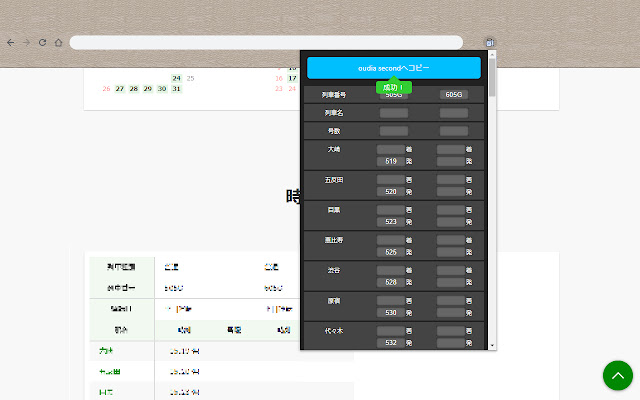Click the red date 26 in calendar
640x400 pixels.
coord(106,89)
